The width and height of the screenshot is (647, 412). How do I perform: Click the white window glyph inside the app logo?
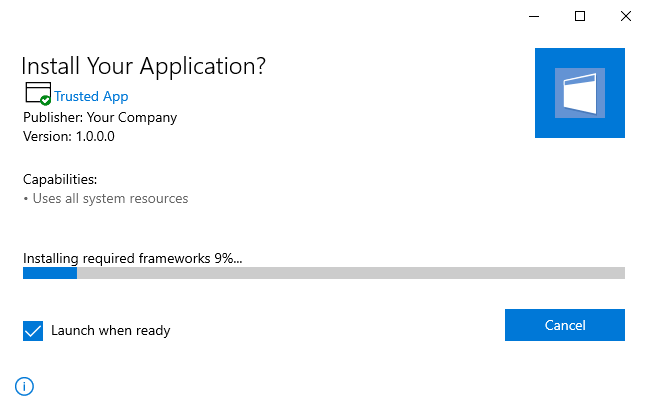click(580, 93)
